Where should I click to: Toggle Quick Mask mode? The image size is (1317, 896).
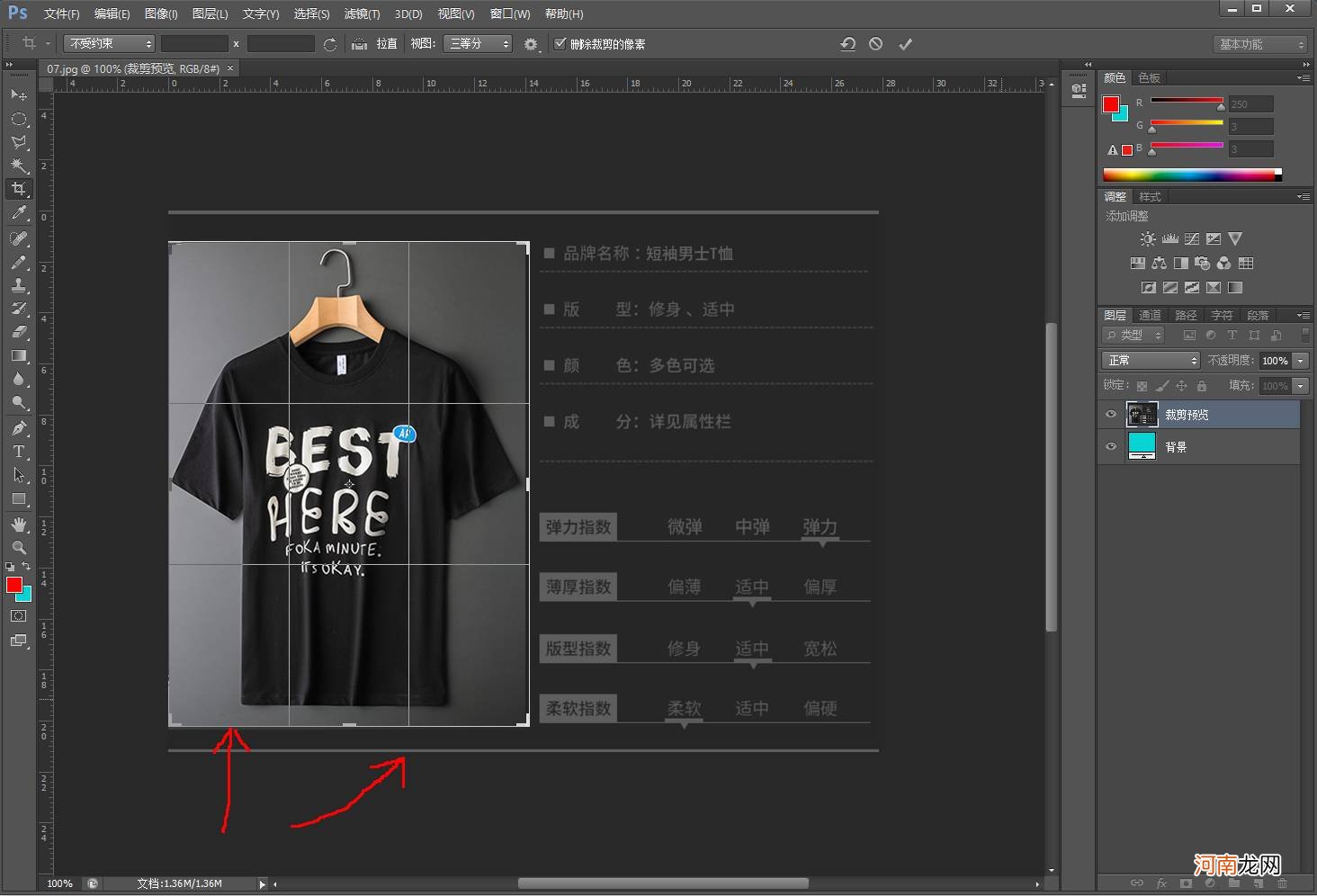click(x=18, y=616)
